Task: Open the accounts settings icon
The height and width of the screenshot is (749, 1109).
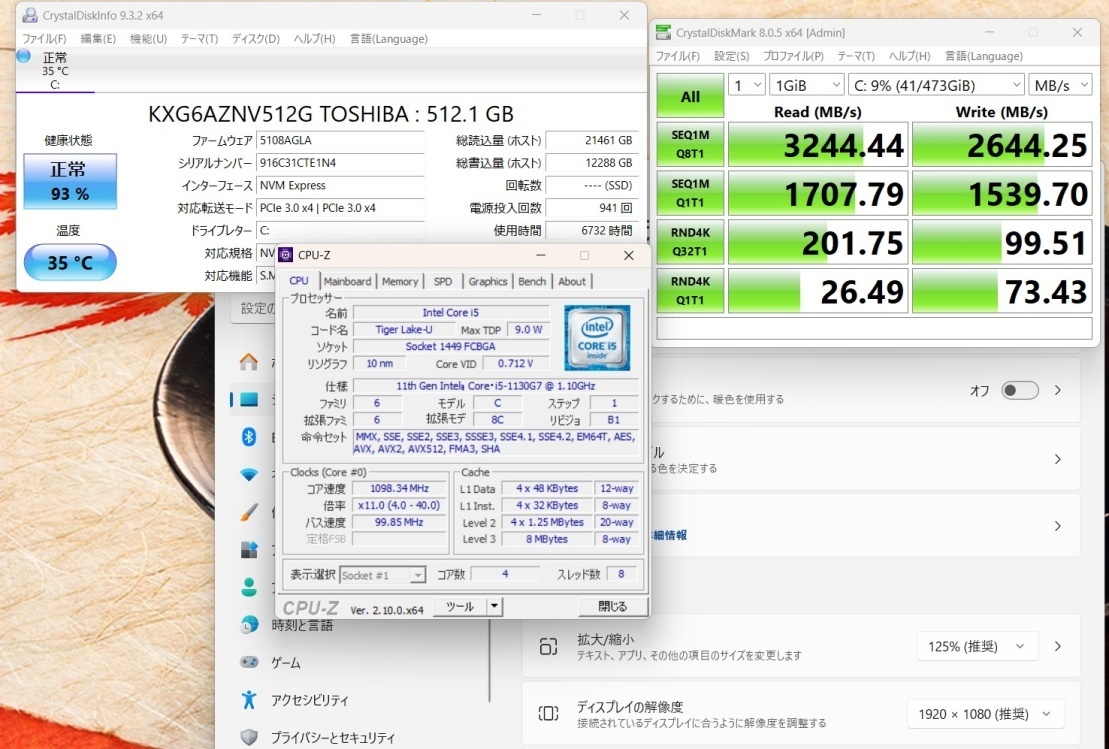Action: [x=247, y=587]
